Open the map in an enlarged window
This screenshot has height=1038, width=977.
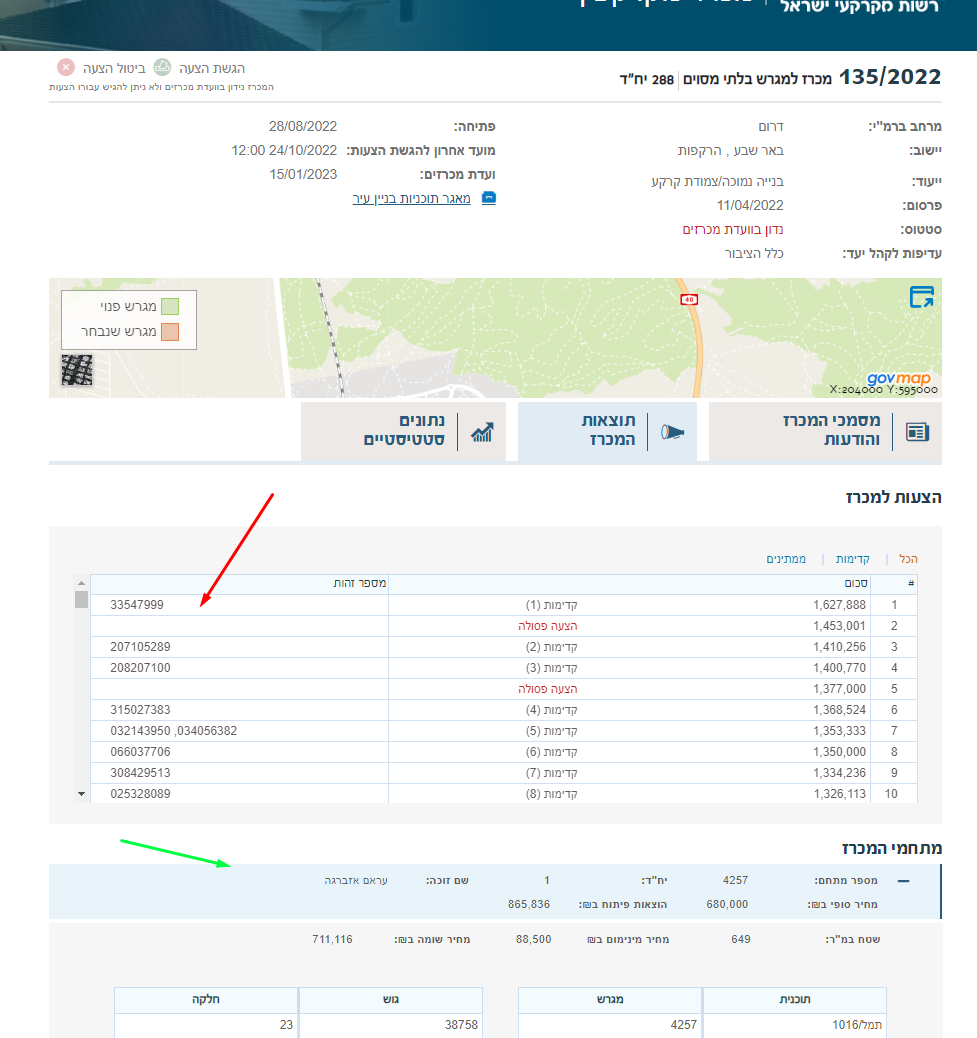click(x=920, y=297)
